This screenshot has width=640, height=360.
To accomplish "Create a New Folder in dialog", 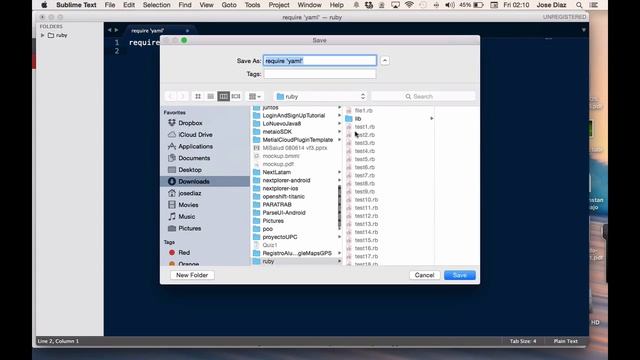I will point(192,275).
